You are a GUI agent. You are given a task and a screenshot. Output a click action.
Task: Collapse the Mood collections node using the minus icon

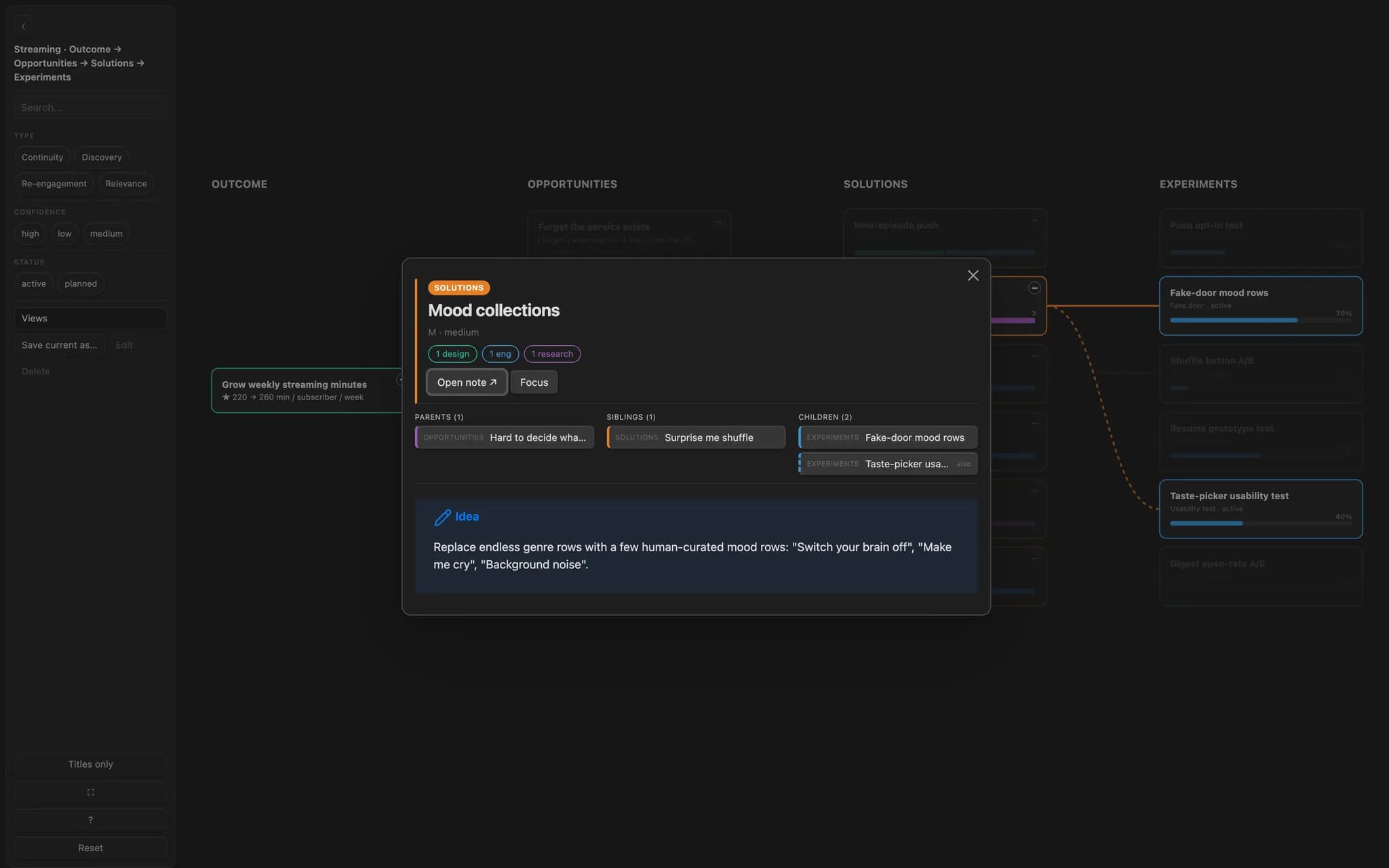(1034, 288)
